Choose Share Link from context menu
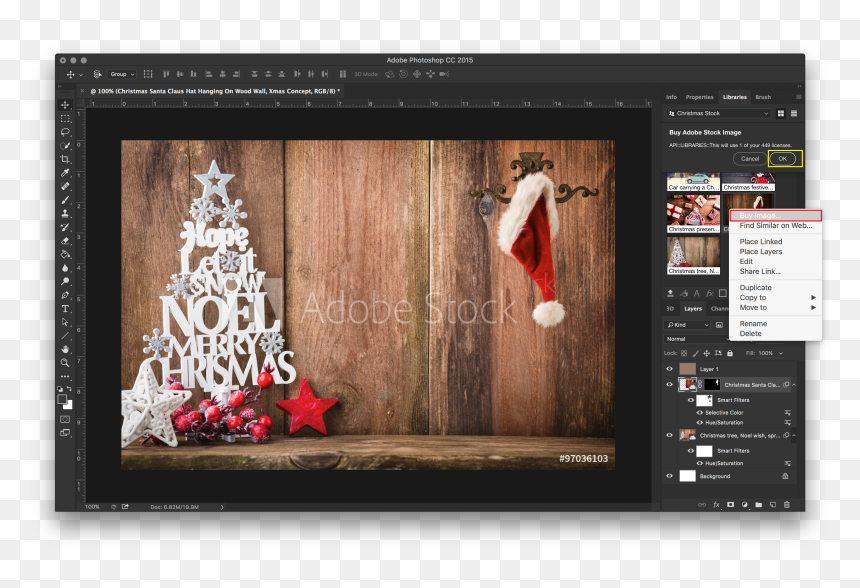The height and width of the screenshot is (588, 860). pyautogui.click(x=775, y=271)
